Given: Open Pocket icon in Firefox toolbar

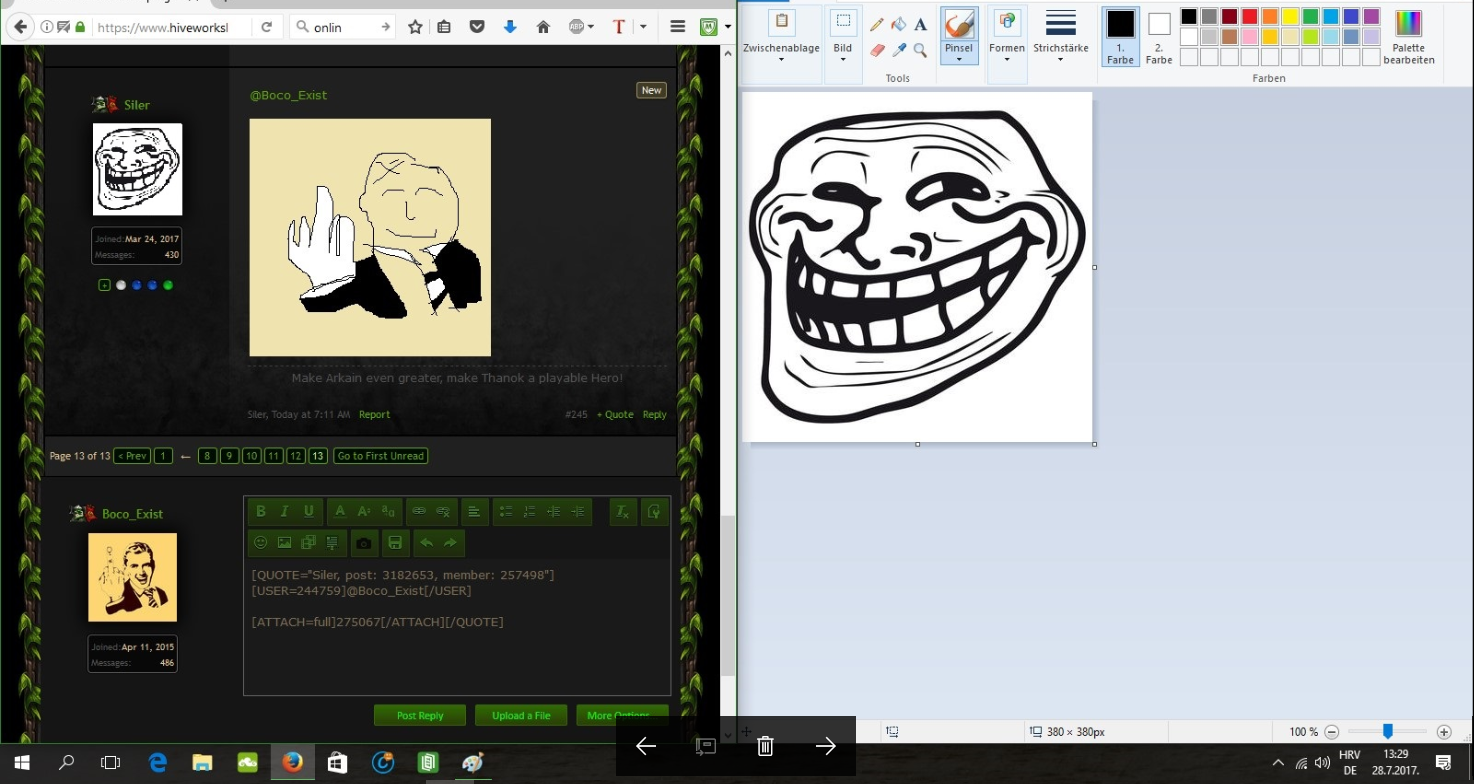Looking at the screenshot, I should (x=477, y=27).
